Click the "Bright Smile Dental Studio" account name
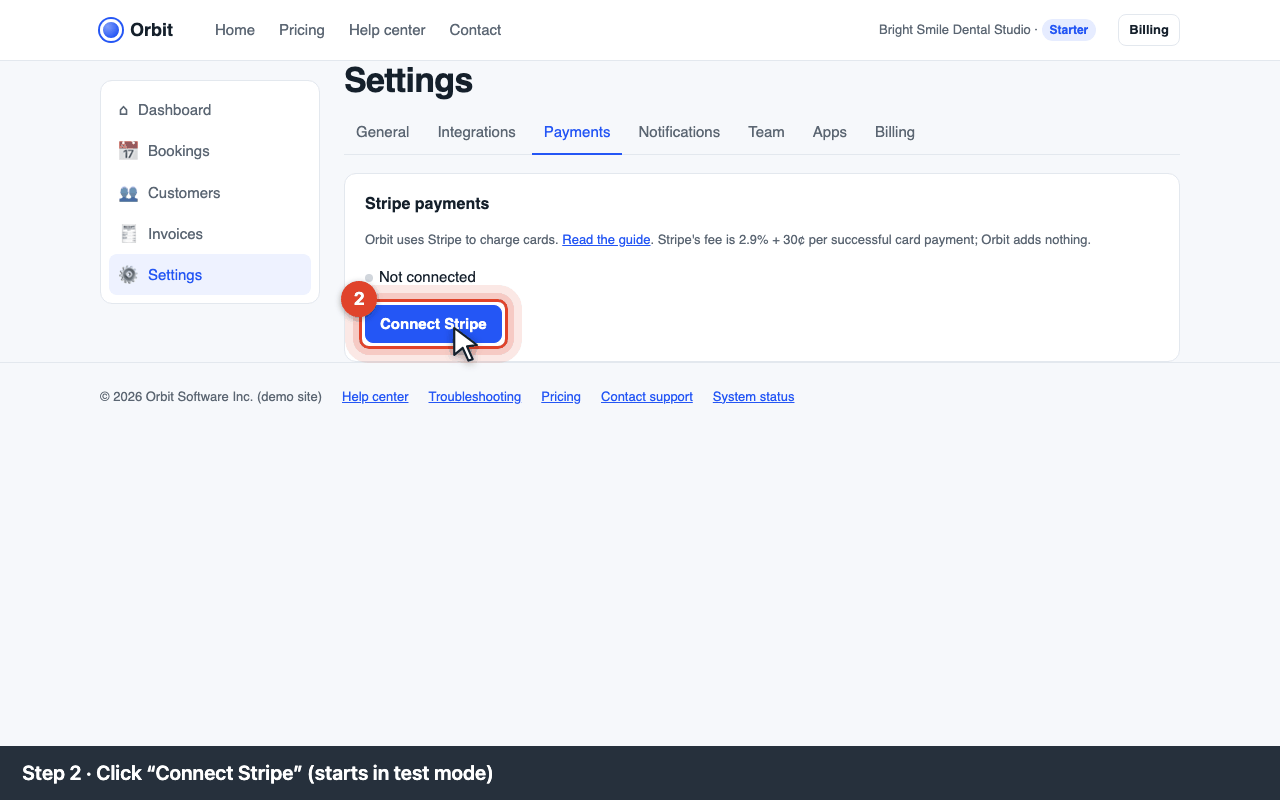The height and width of the screenshot is (800, 1280). pyautogui.click(x=955, y=30)
